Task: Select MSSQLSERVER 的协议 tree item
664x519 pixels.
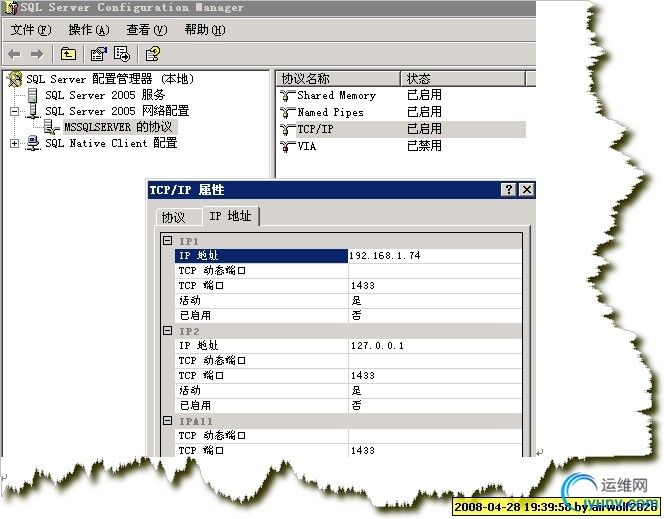Action: coord(118,127)
